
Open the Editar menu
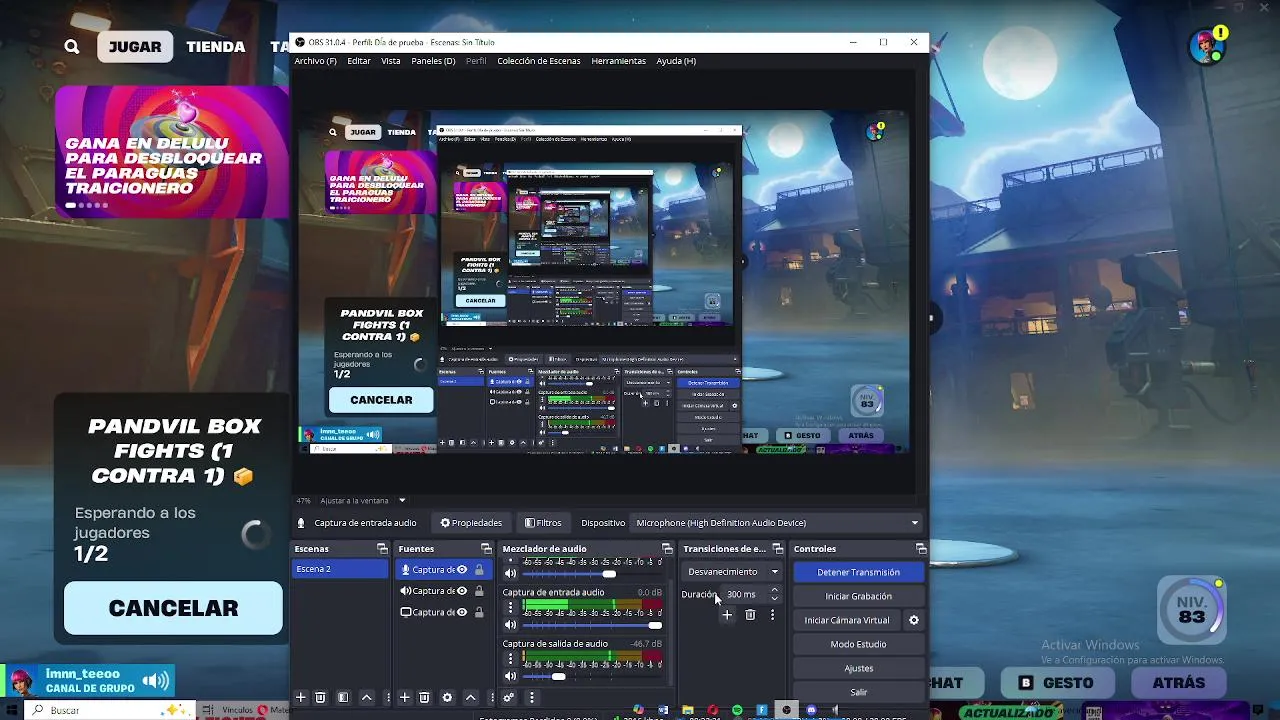pyautogui.click(x=359, y=61)
